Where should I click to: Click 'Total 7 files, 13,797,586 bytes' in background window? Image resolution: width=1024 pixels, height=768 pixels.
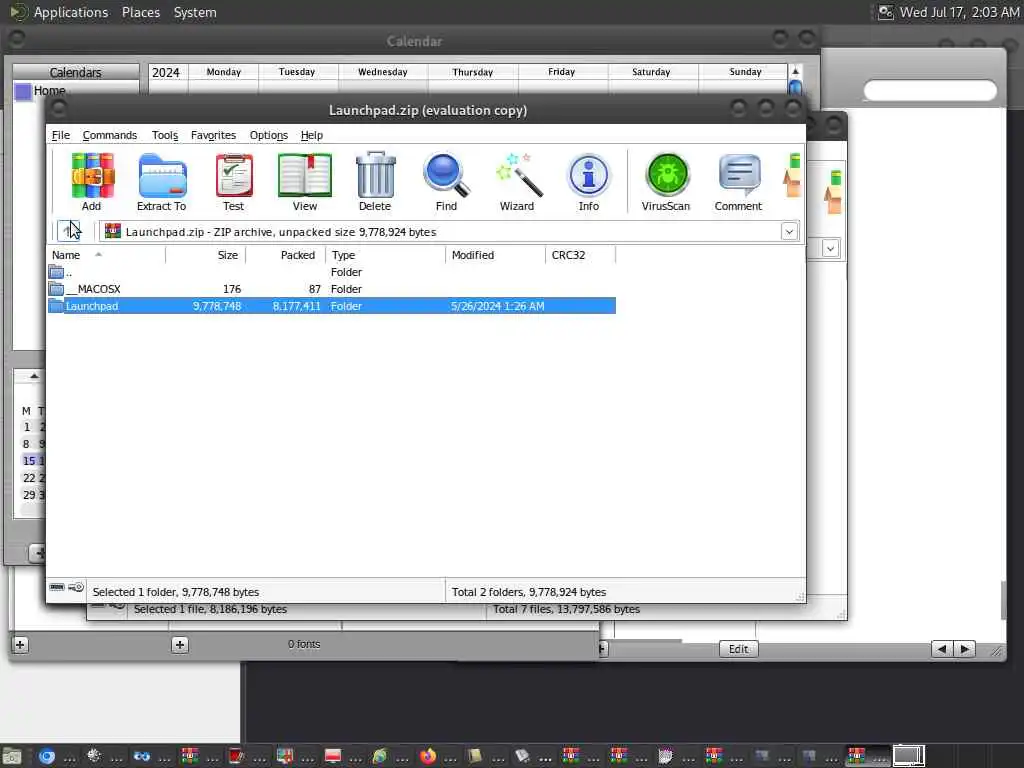tap(566, 609)
